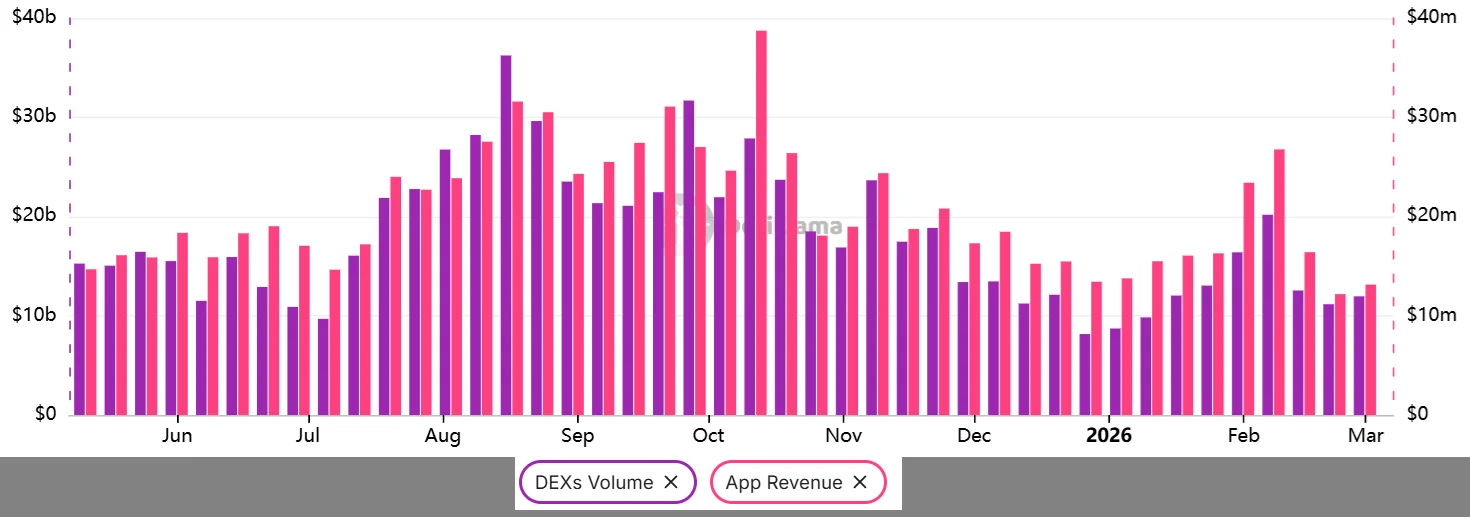Click the Dec label on the x-axis

[x=973, y=436]
